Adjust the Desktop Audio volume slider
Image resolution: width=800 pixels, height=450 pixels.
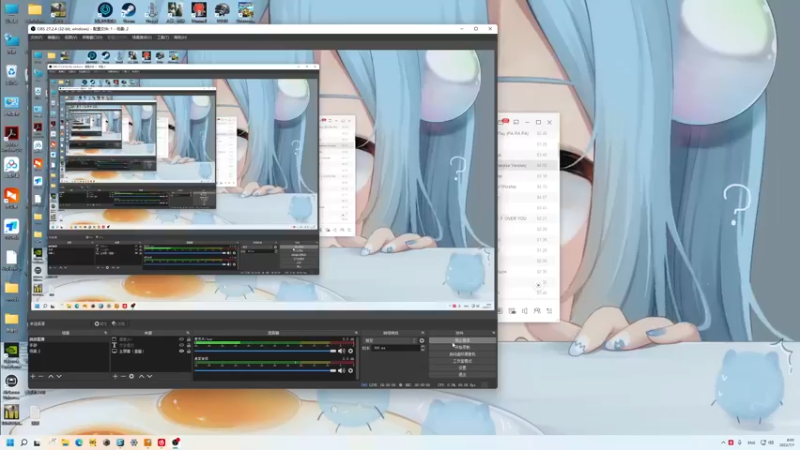pos(265,370)
